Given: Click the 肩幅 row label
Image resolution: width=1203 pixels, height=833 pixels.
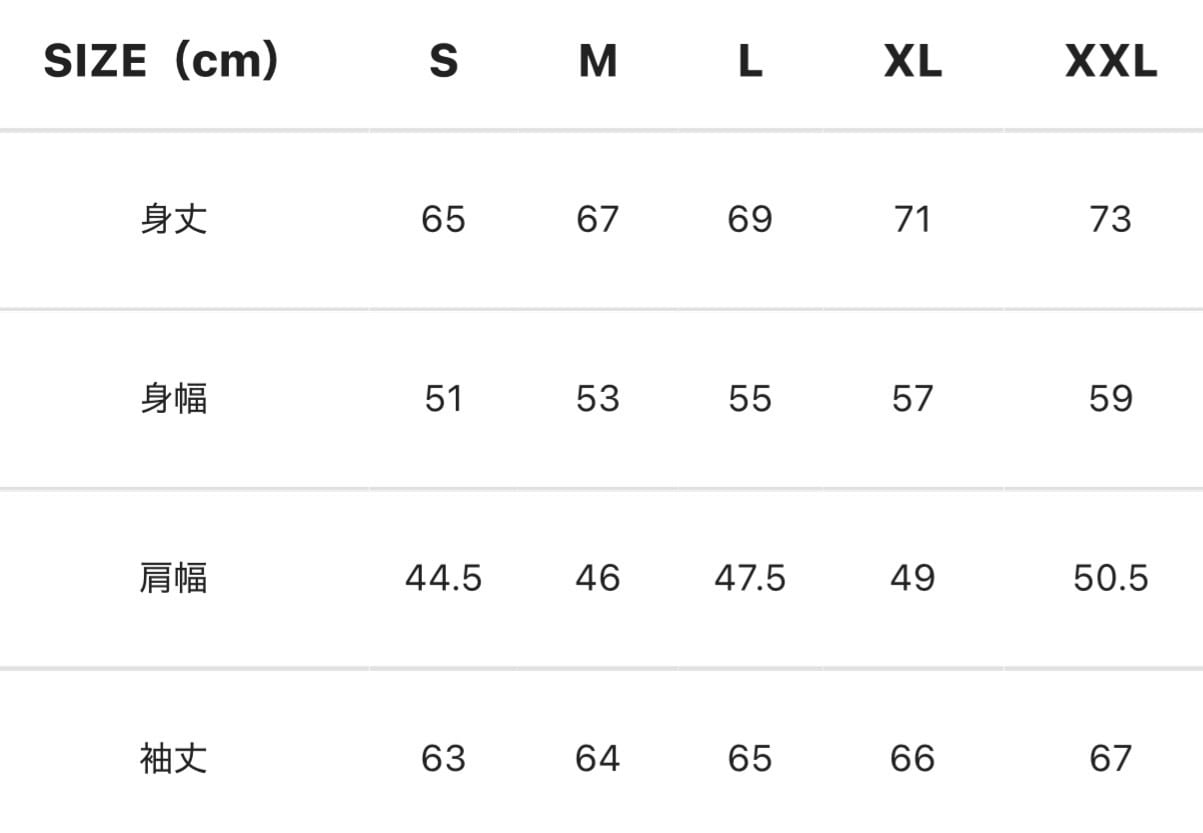Looking at the screenshot, I should click(174, 578).
